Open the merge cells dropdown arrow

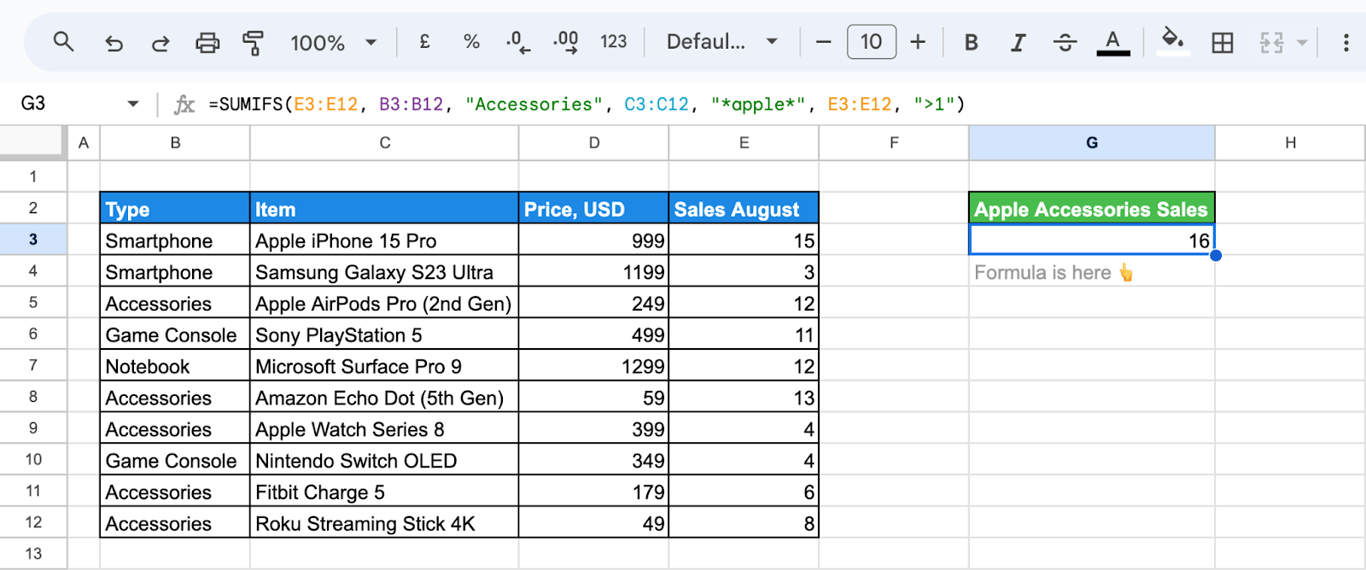tap(1301, 42)
